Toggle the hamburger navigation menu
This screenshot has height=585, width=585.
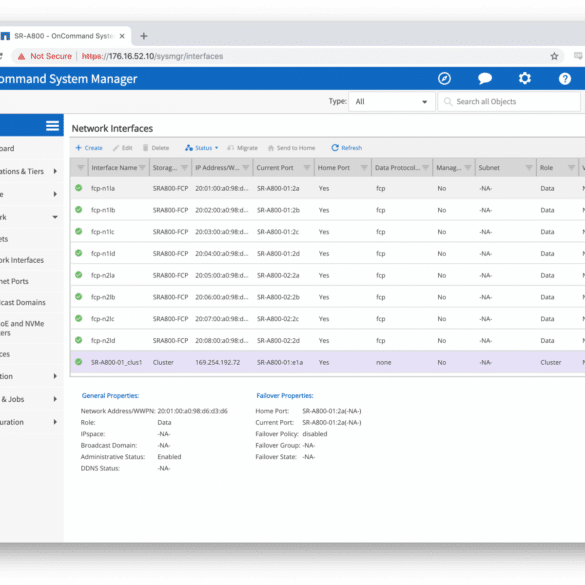pos(52,126)
